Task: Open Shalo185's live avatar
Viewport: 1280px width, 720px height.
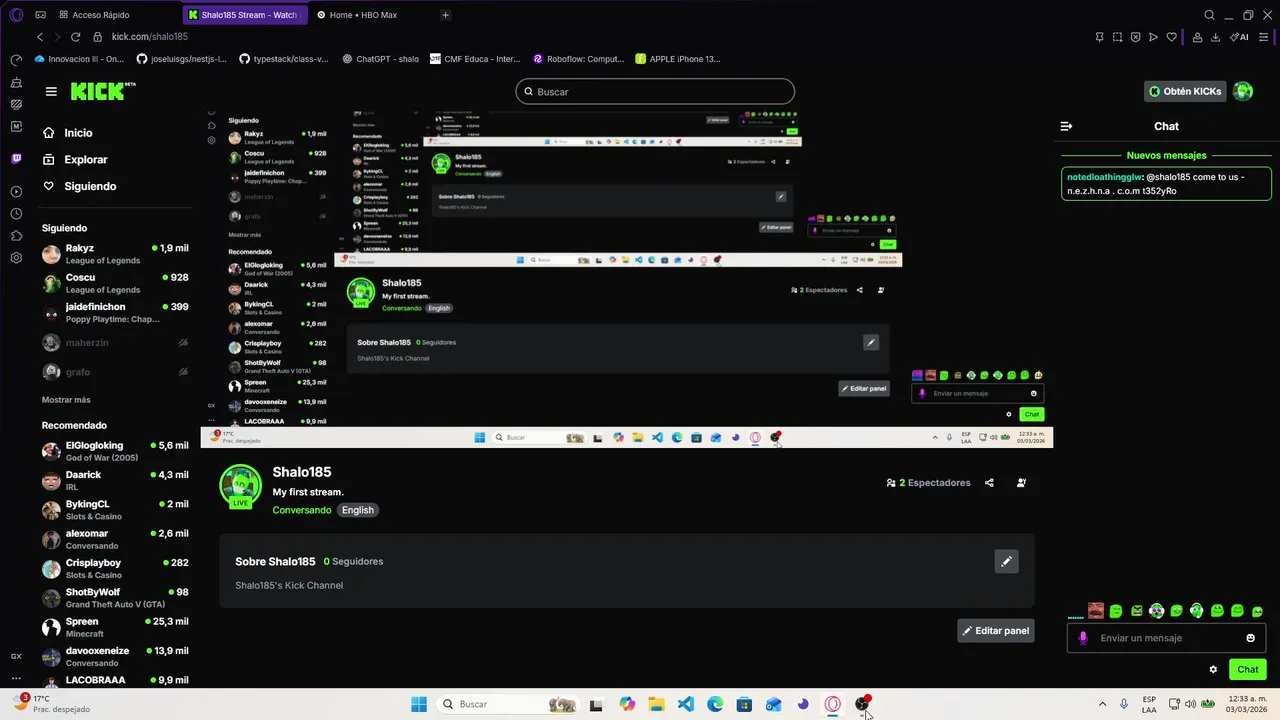Action: coord(240,486)
